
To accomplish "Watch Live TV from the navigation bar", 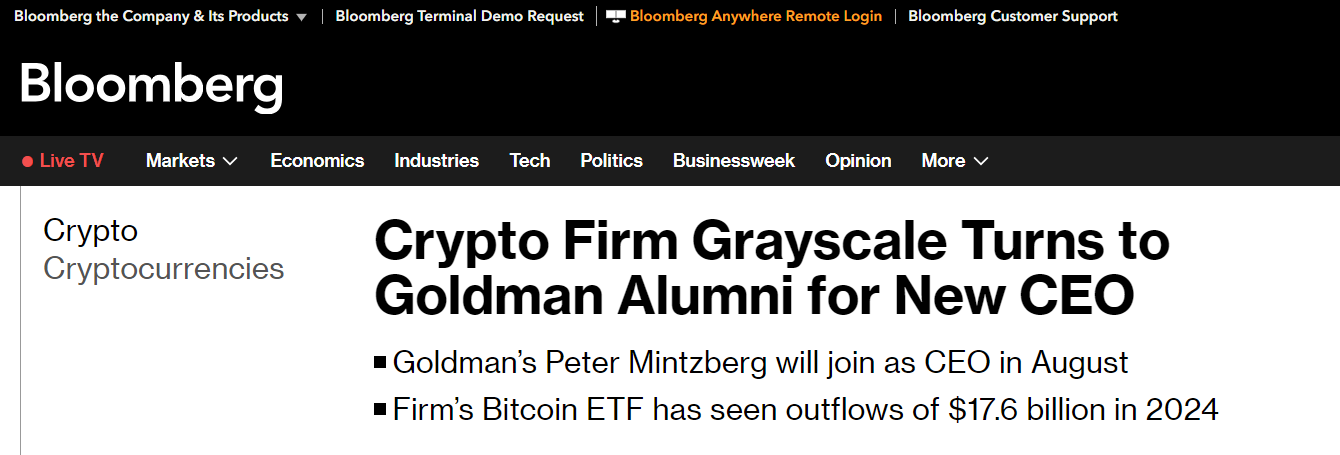I will [x=71, y=161].
